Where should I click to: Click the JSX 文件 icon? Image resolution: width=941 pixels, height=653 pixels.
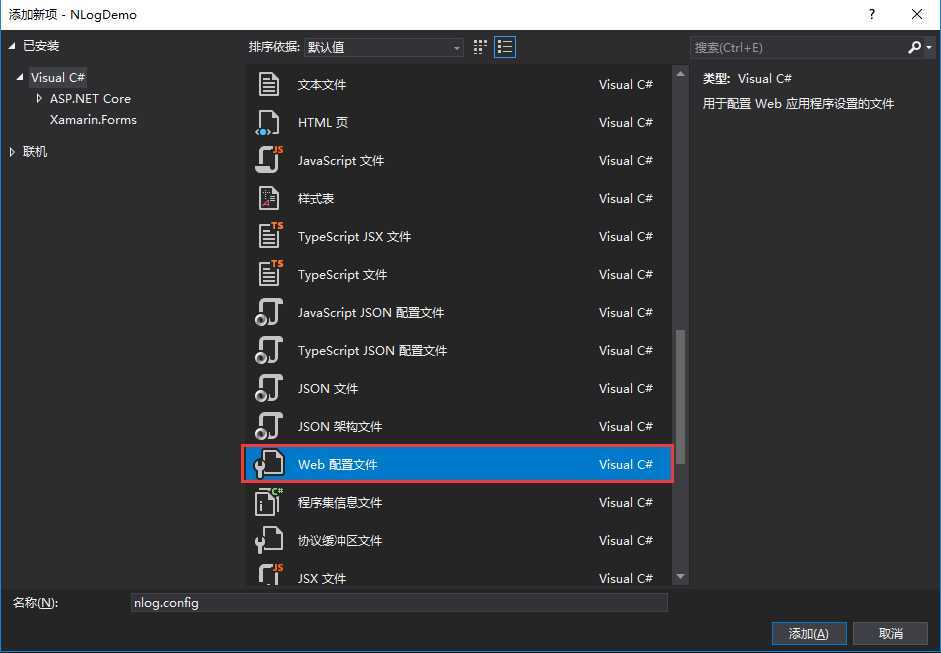[x=270, y=574]
